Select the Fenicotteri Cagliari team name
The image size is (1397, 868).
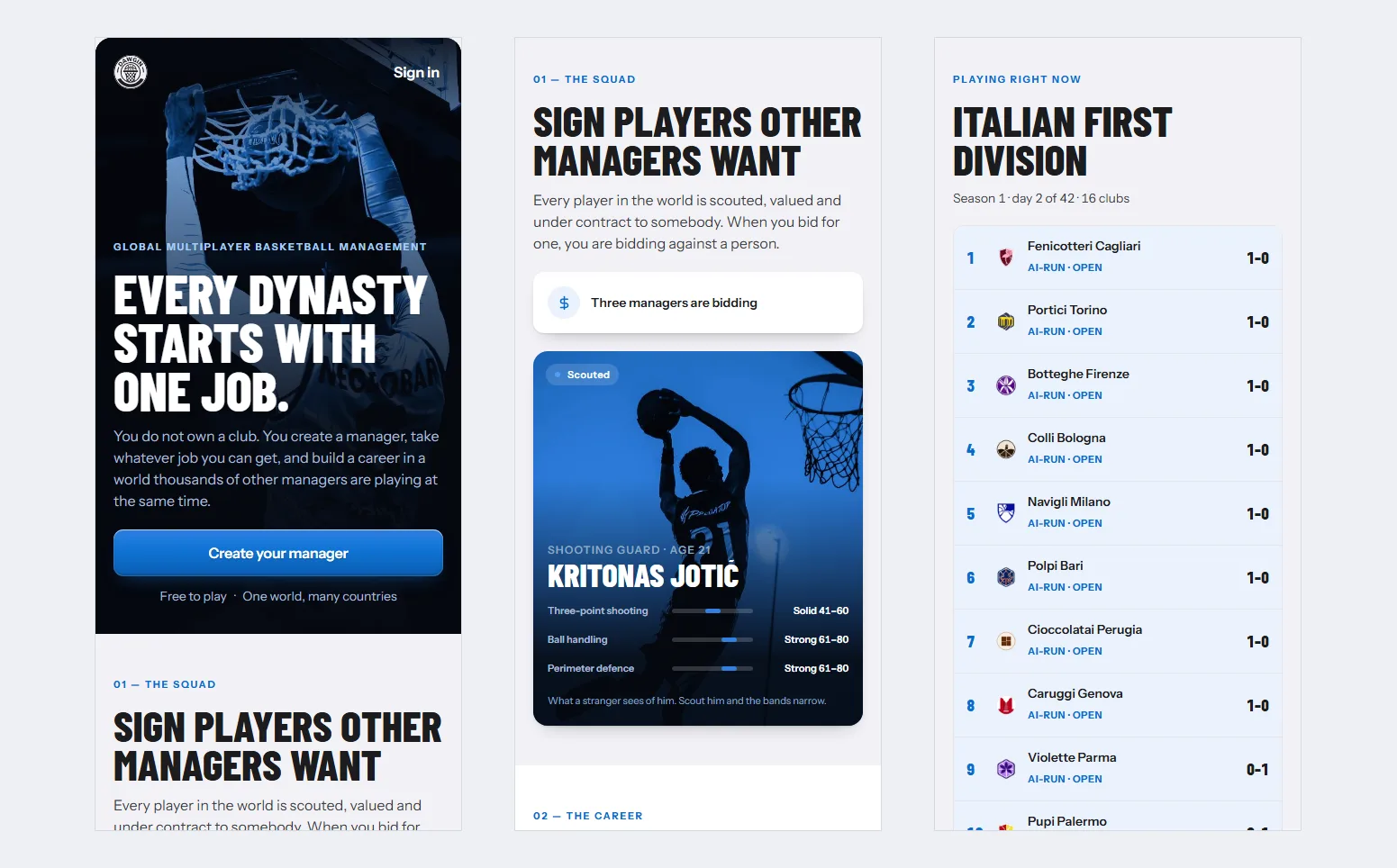point(1084,246)
